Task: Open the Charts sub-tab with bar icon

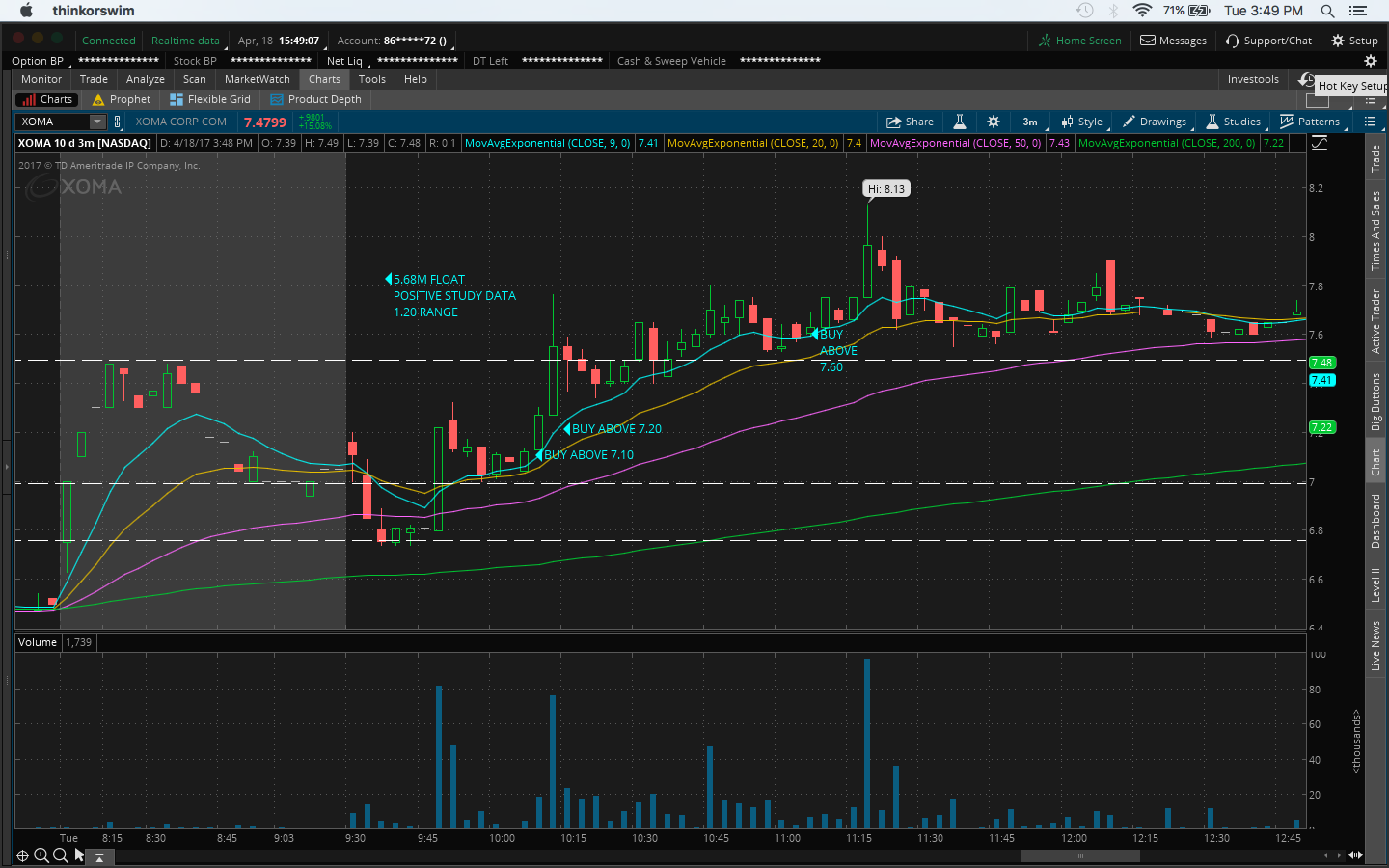Action: (x=46, y=99)
